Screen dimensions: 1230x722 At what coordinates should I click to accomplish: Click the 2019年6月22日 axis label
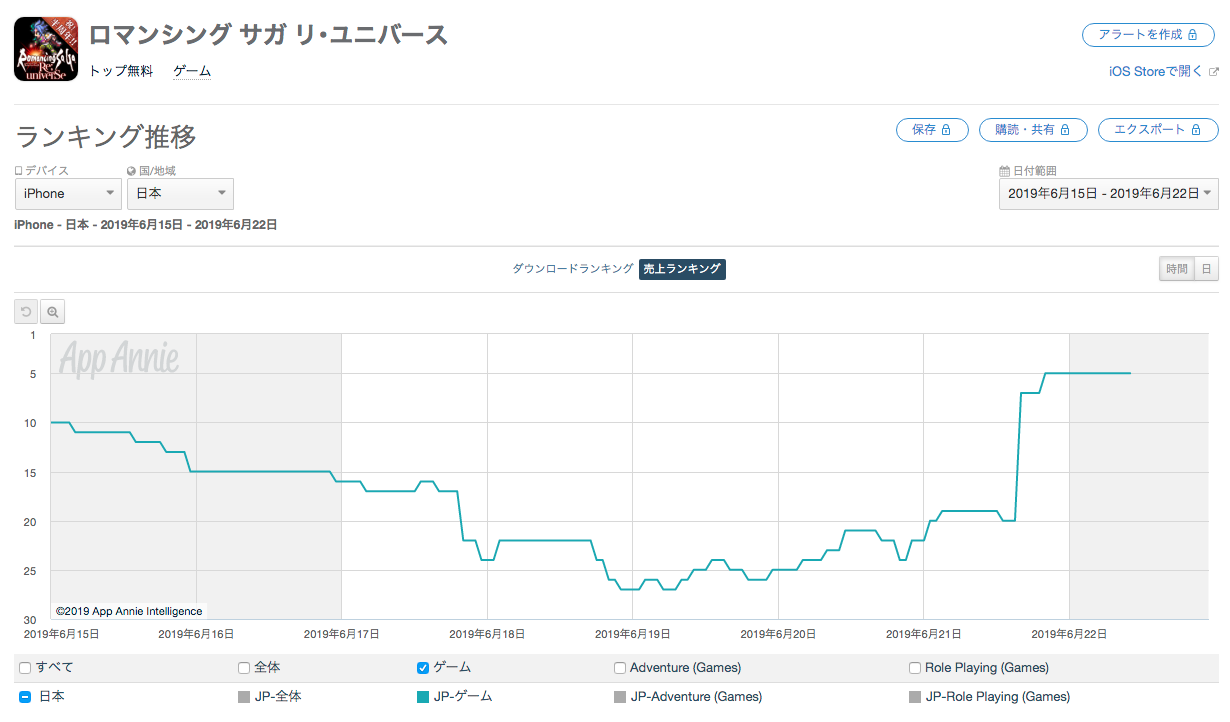(x=1070, y=634)
